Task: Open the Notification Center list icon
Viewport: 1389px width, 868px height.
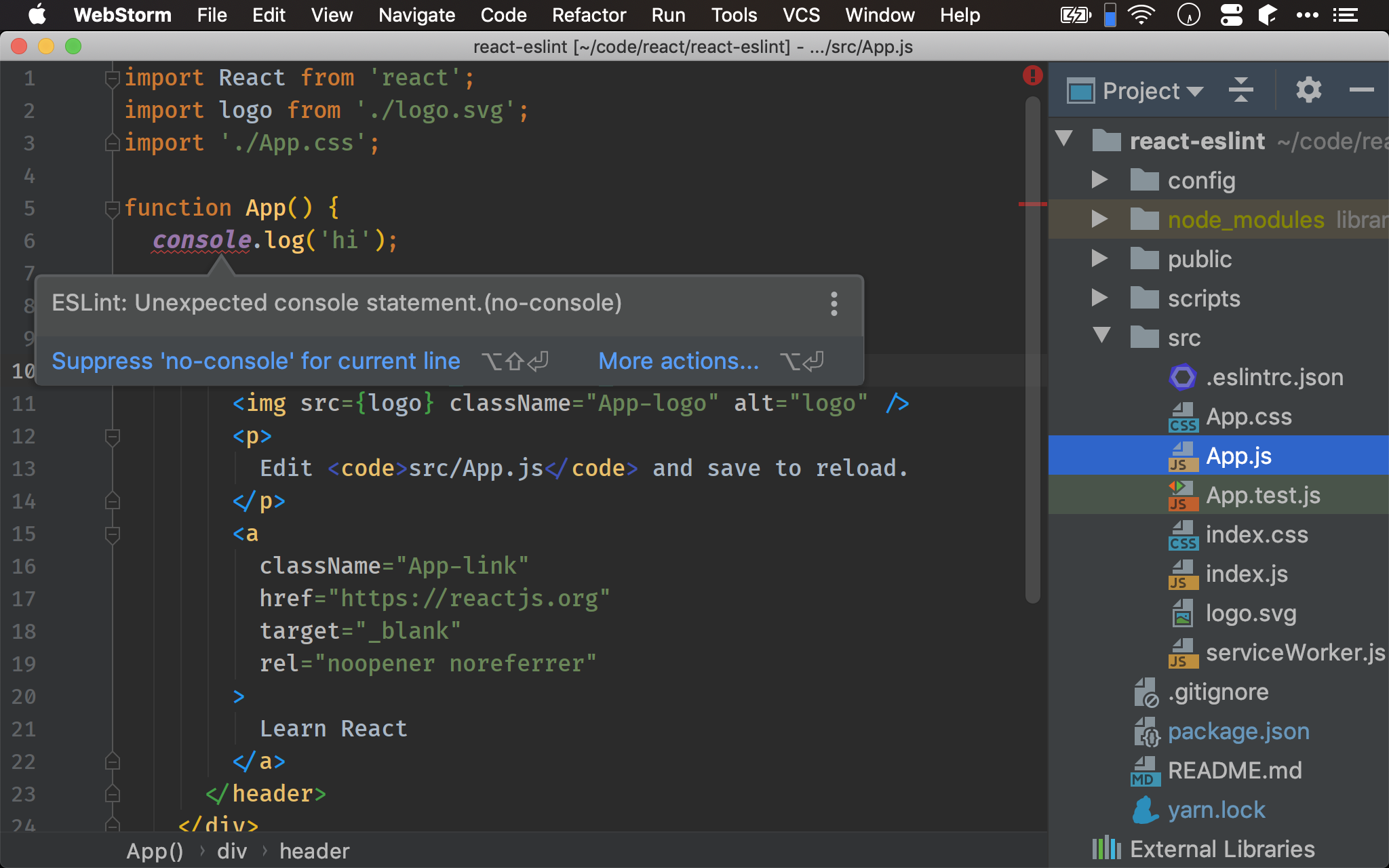Action: click(1345, 15)
